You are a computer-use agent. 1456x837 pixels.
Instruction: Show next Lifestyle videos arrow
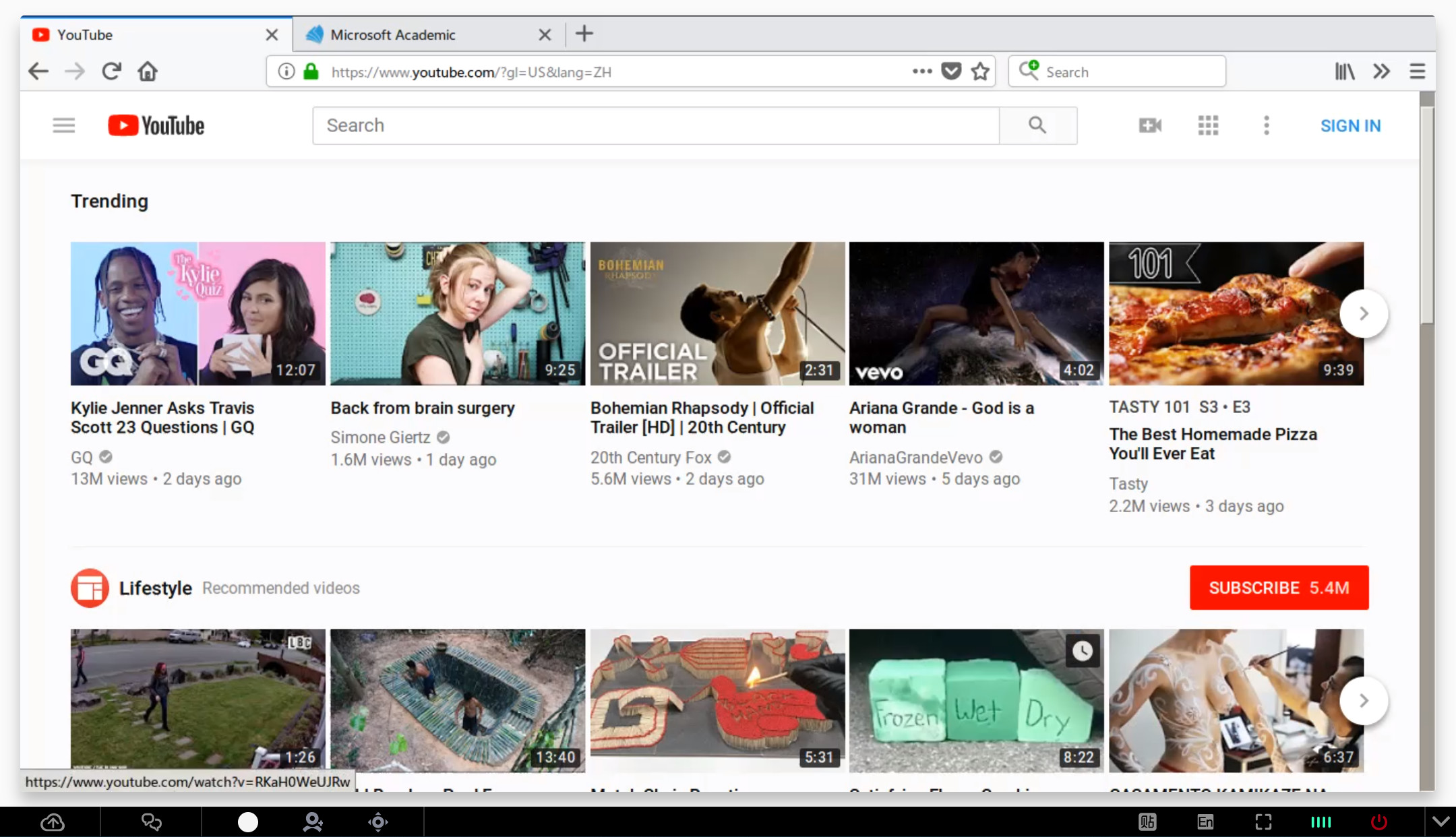1364,701
